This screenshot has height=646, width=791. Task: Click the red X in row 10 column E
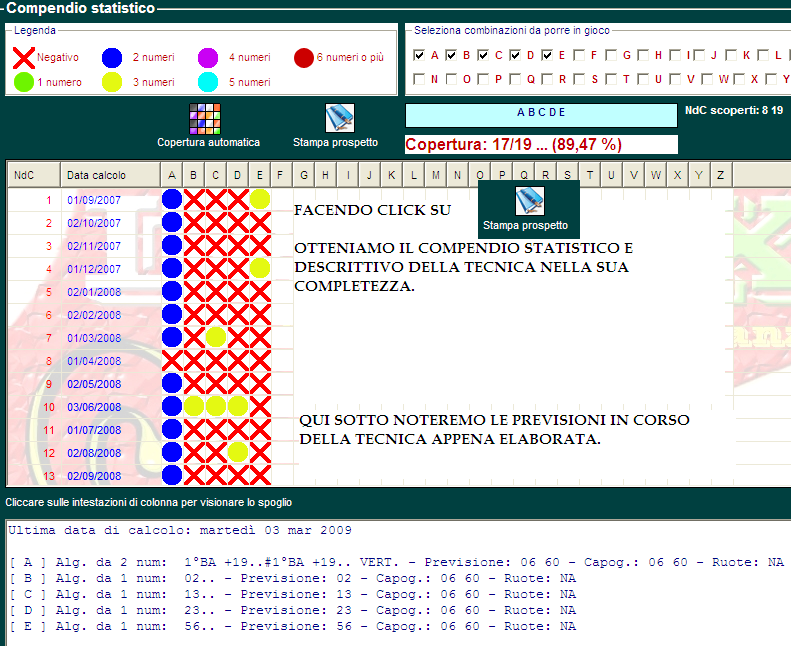(260, 406)
